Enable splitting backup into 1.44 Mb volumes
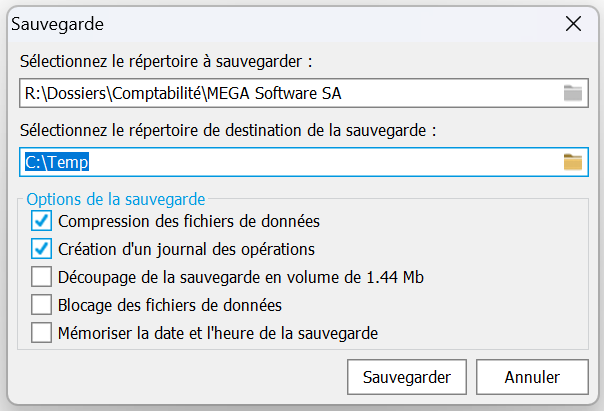 (x=41, y=276)
